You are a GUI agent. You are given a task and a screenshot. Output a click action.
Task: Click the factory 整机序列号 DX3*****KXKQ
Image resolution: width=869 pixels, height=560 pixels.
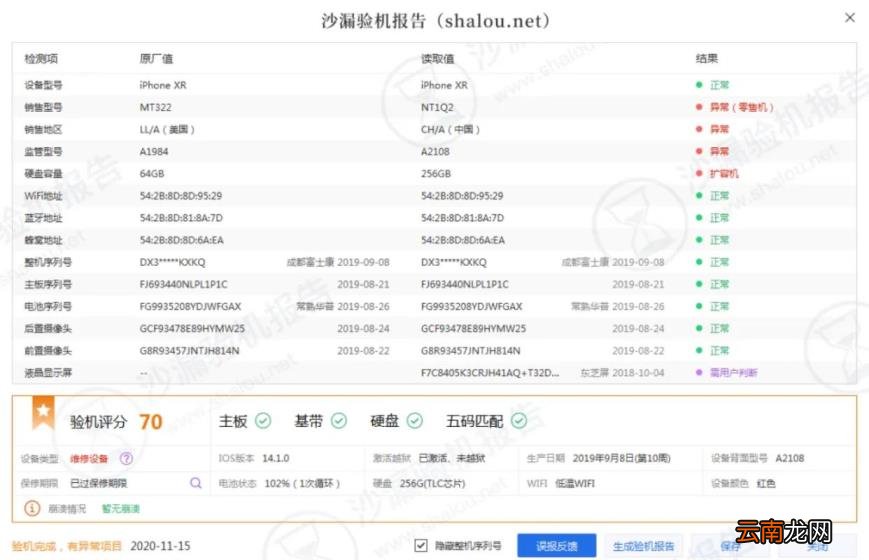click(172, 262)
